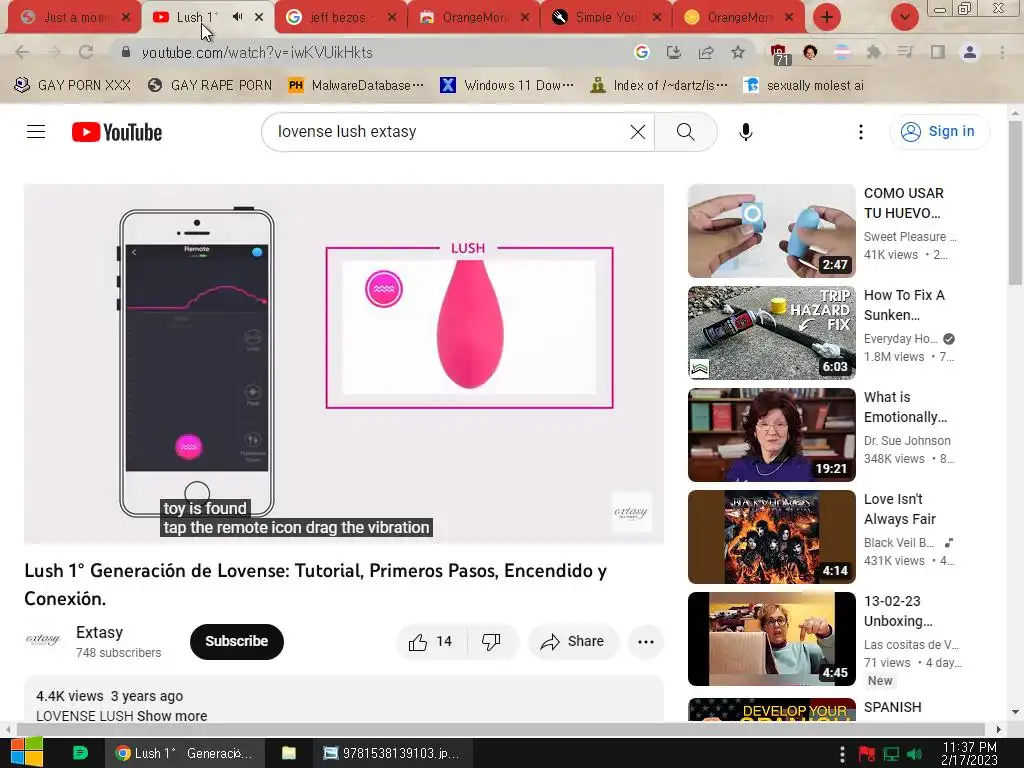Go to the YouTube home logo
Image resolution: width=1024 pixels, height=768 pixels.
coord(117,132)
